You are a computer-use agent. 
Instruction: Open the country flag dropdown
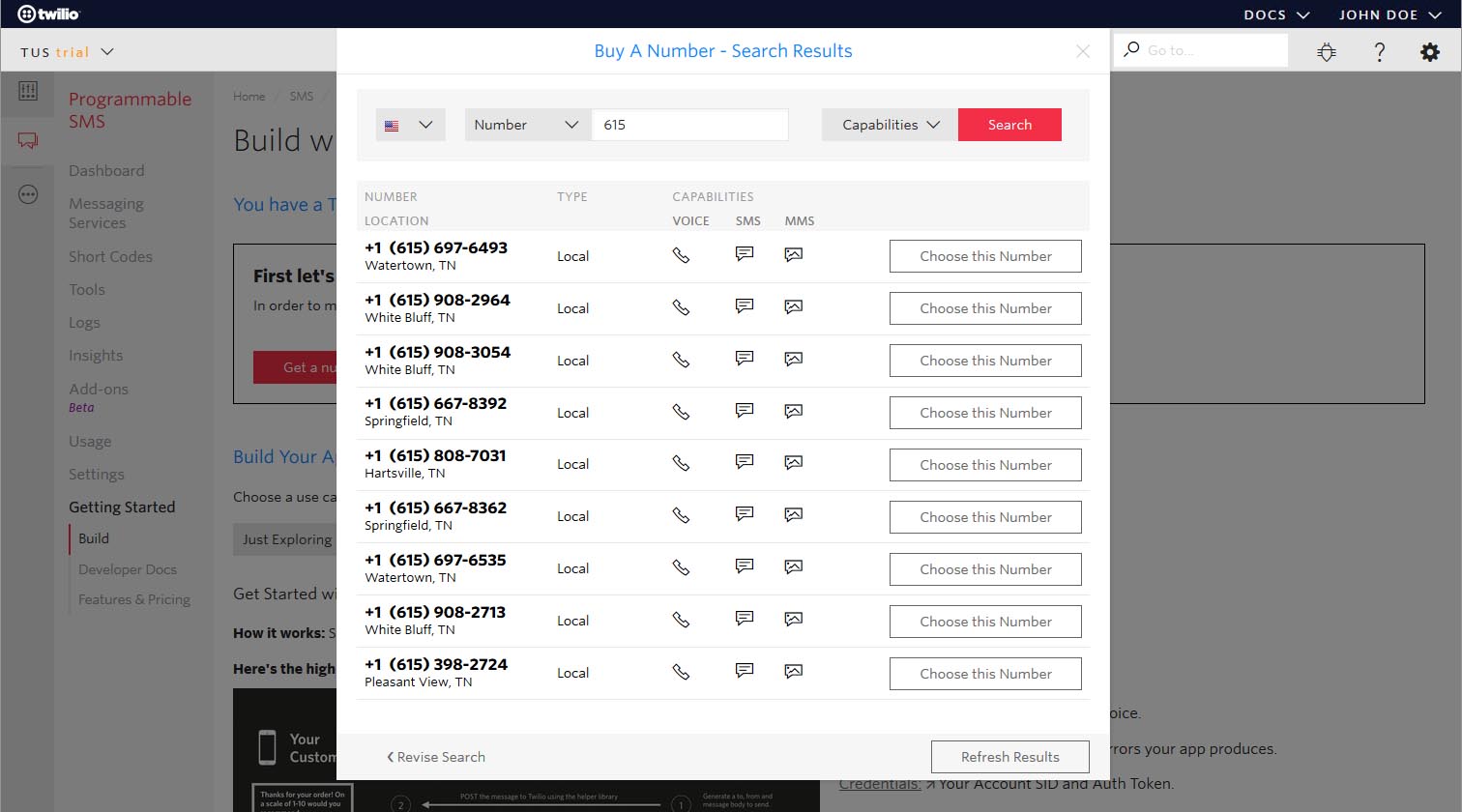(410, 125)
